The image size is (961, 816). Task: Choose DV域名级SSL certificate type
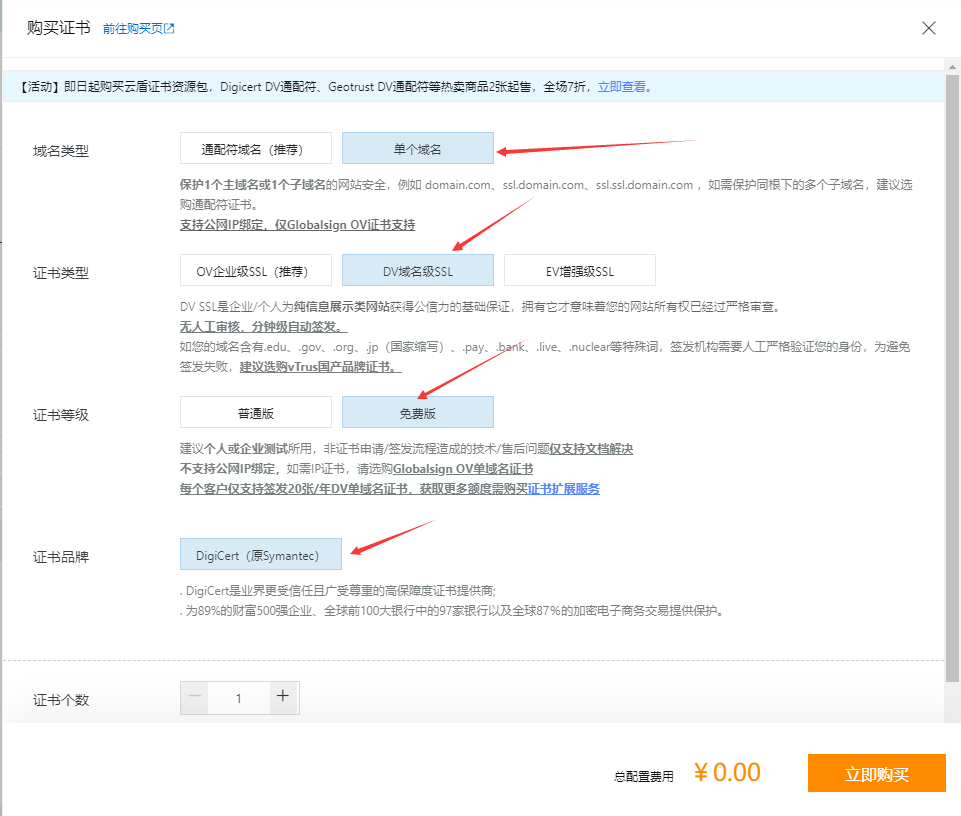[417, 271]
